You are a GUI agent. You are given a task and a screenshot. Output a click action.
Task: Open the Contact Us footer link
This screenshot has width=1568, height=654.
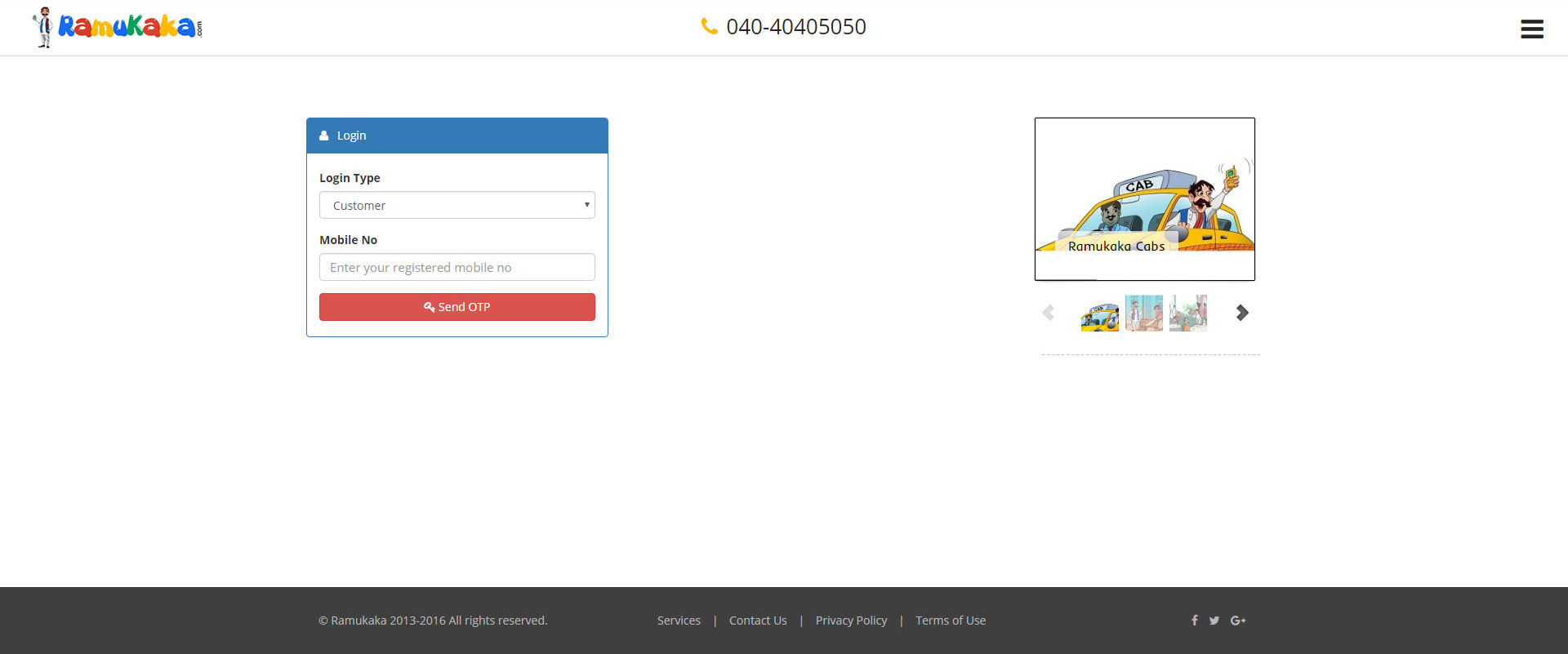tap(758, 621)
